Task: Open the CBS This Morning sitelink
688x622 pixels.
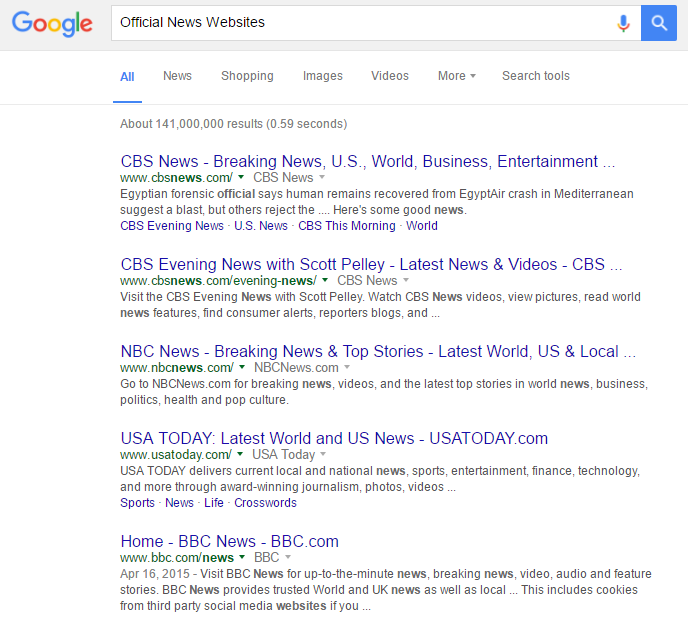Action: (x=347, y=225)
